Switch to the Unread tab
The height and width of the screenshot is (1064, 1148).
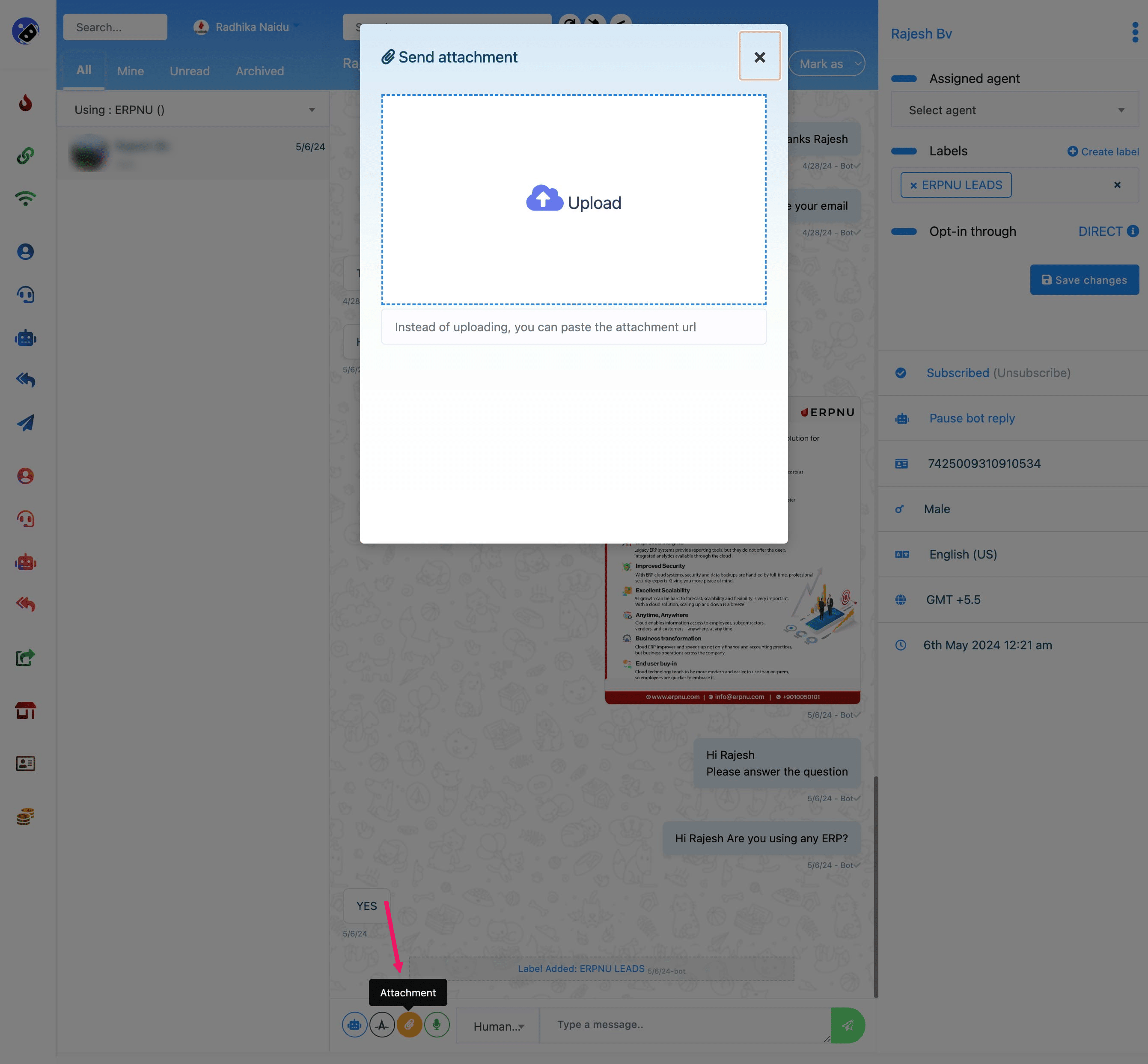pyautogui.click(x=190, y=70)
